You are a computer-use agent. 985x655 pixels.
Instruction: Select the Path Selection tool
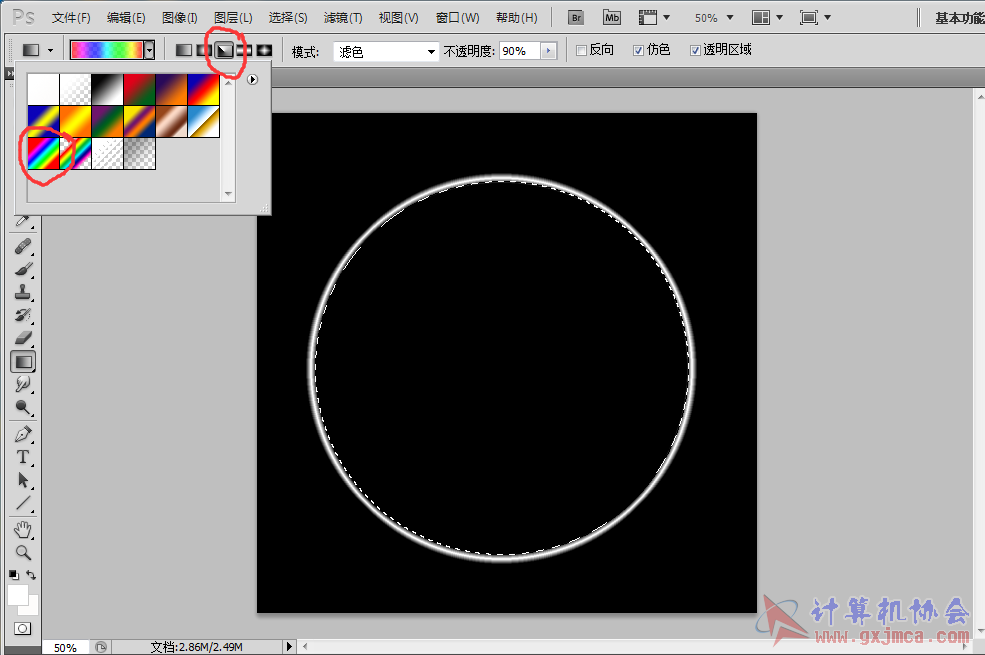click(x=23, y=480)
